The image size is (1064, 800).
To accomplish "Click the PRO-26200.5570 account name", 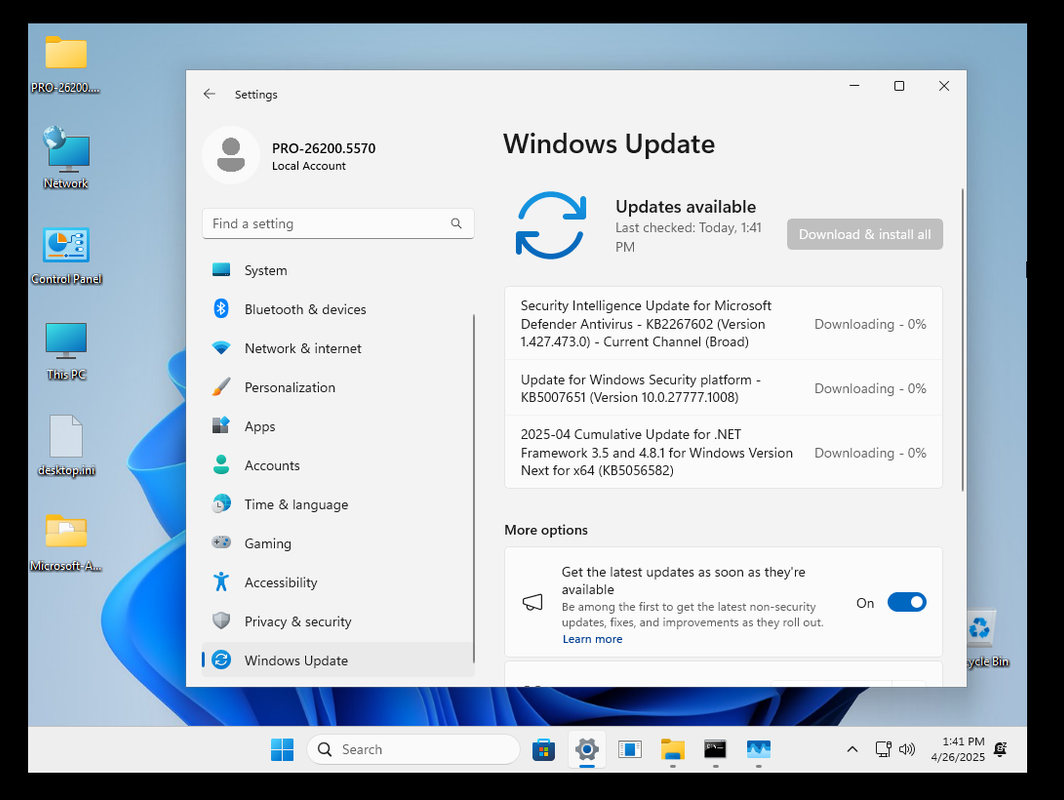I will pos(324,148).
